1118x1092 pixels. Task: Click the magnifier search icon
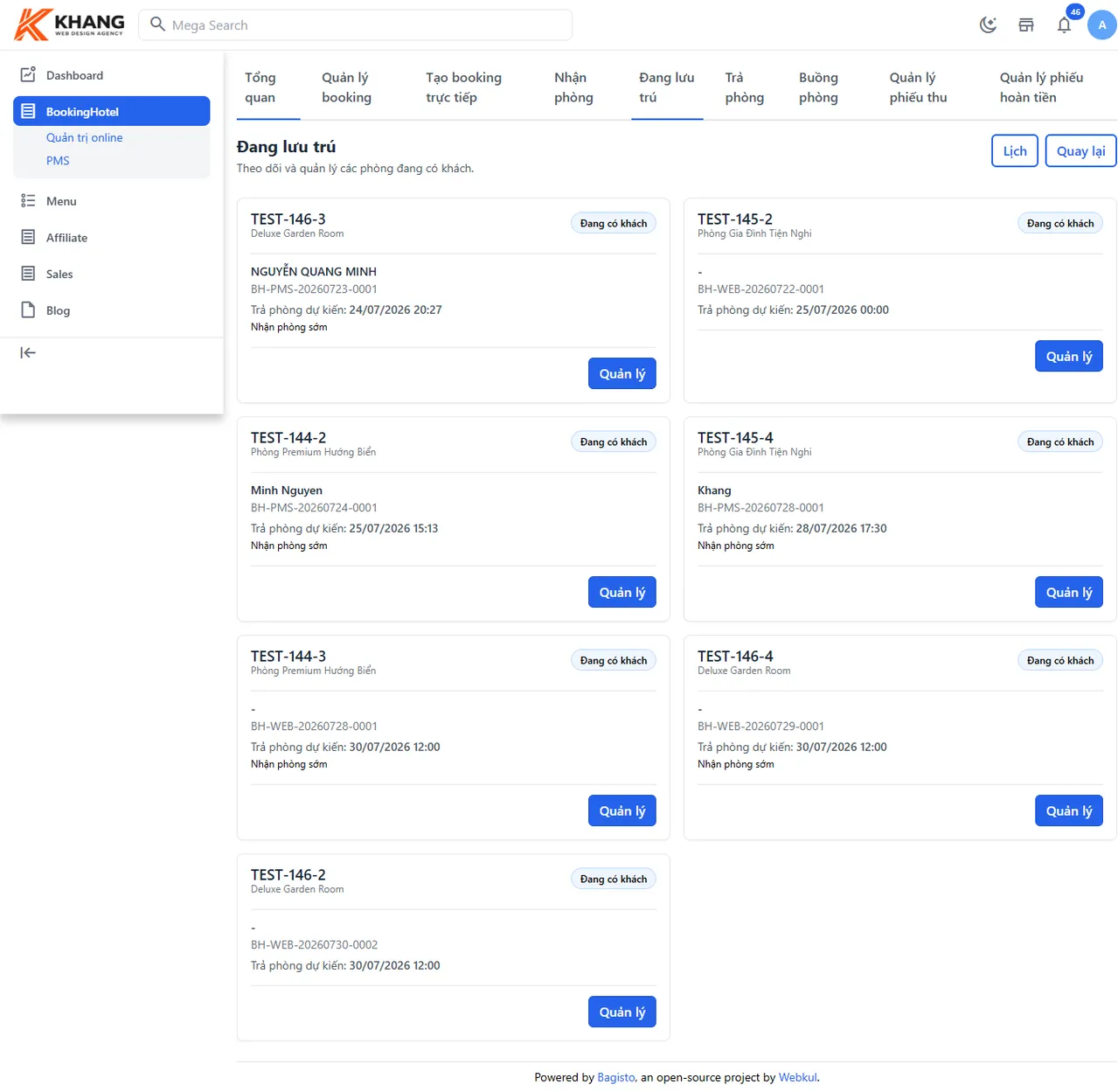pos(157,24)
